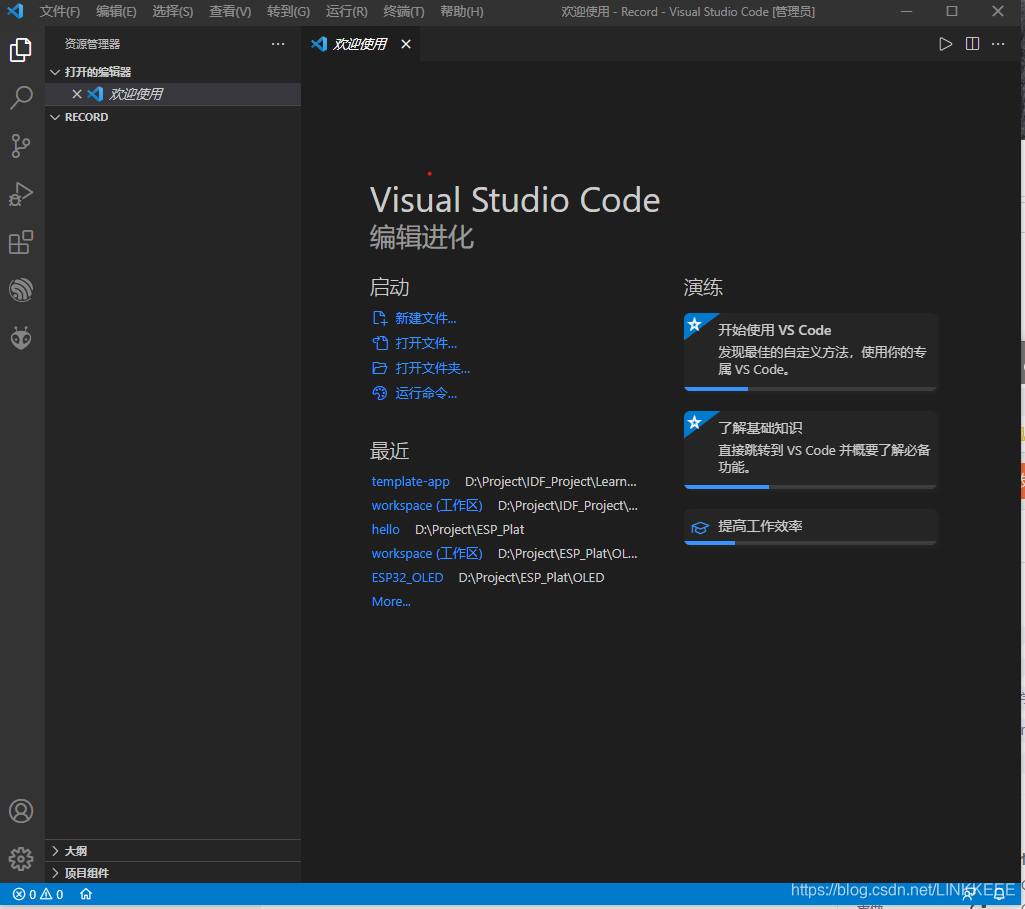Open recent folder ESP32_OLED
This screenshot has width=1025, height=909.
407,578
